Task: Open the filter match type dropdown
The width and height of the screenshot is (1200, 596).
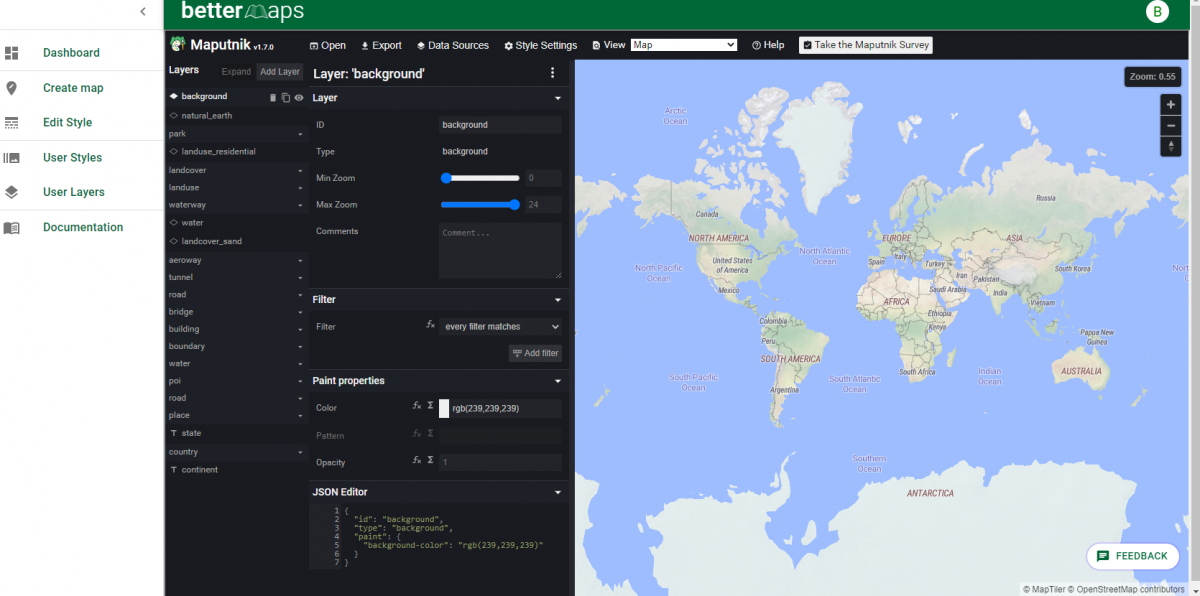Action: [501, 327]
